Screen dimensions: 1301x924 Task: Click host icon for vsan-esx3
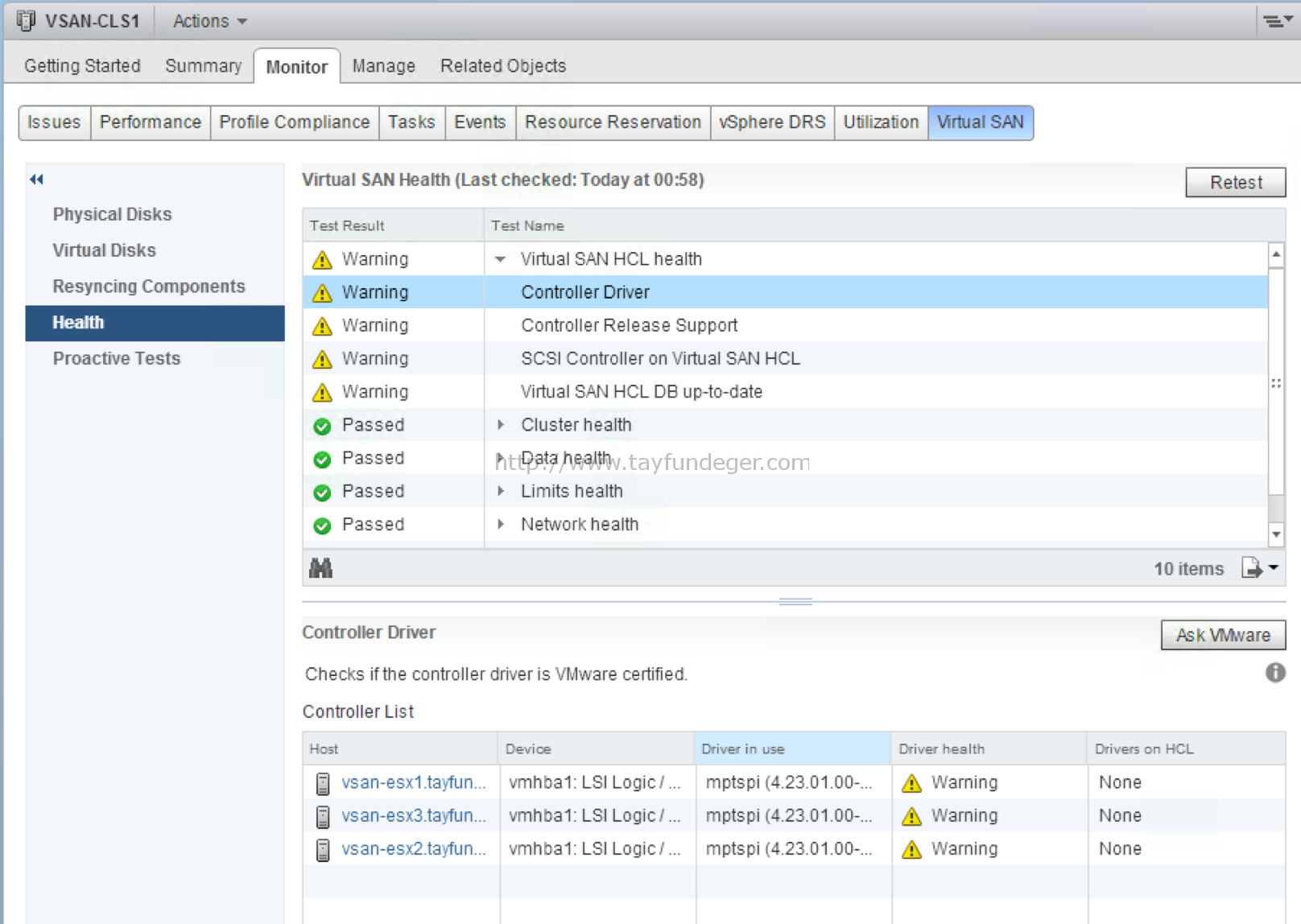click(323, 816)
